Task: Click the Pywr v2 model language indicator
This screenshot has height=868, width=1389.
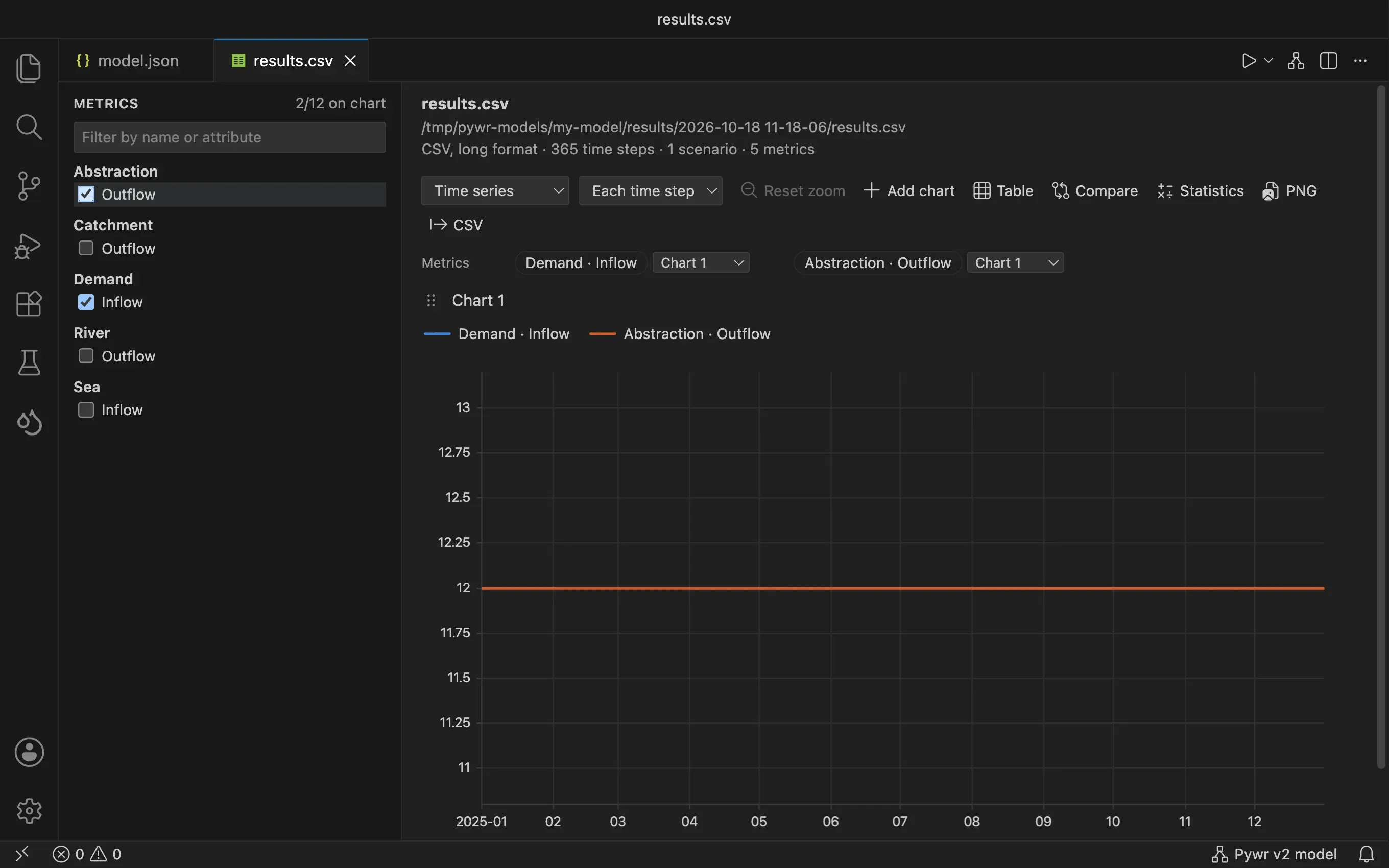Action: (x=1274, y=854)
